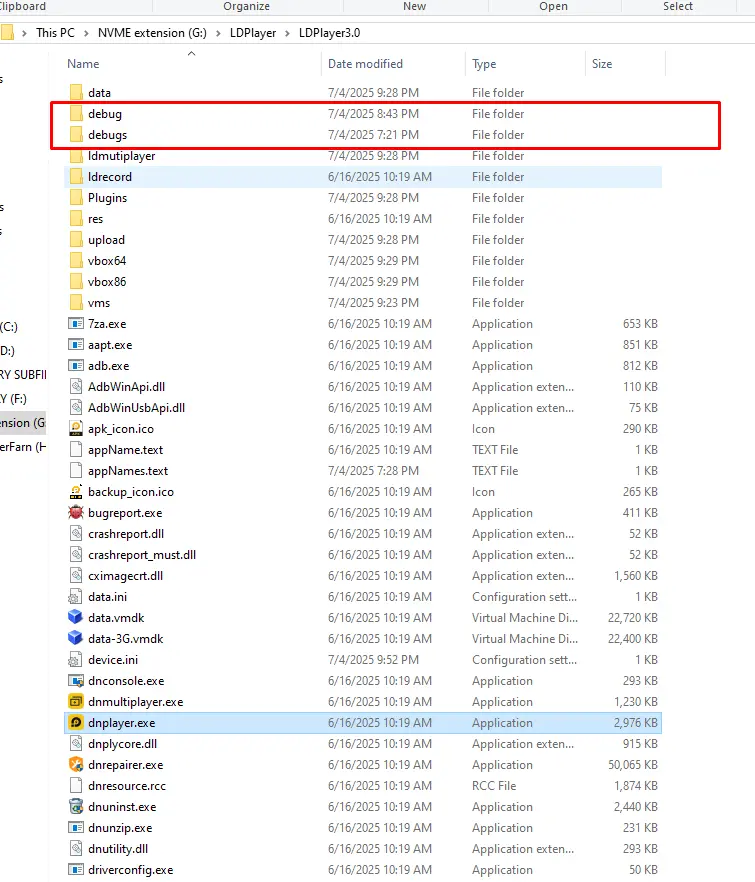Select the cximagecrt.dll file name
Screen dimensions: 755x882
(x=125, y=575)
